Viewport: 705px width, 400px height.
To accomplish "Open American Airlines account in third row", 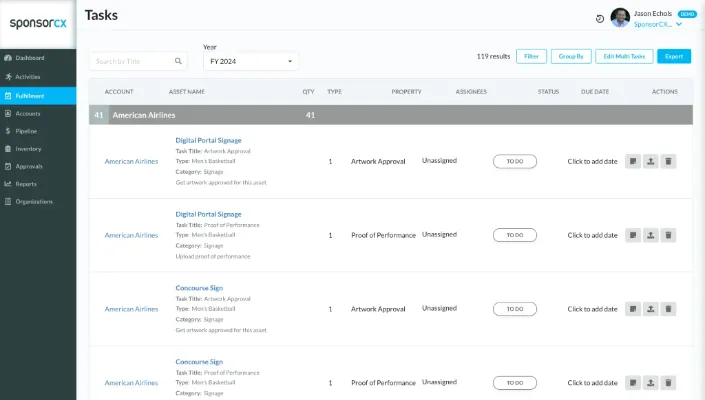I will pyautogui.click(x=131, y=309).
